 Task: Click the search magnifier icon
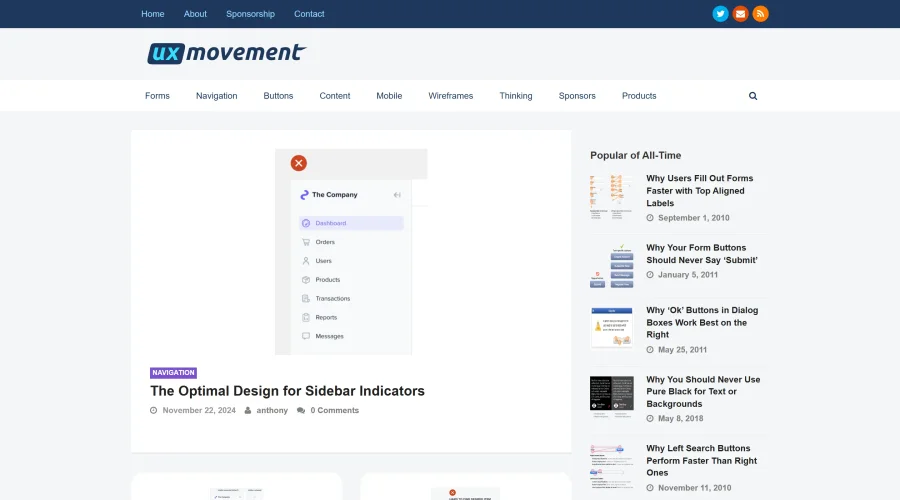pos(753,96)
